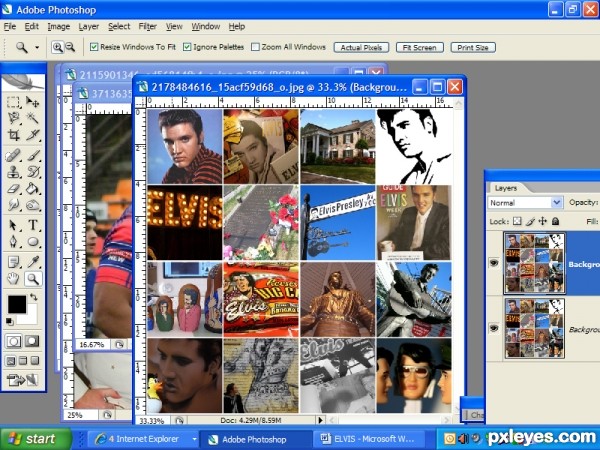Open the Image menu
This screenshot has width=600, height=450.
59,26
